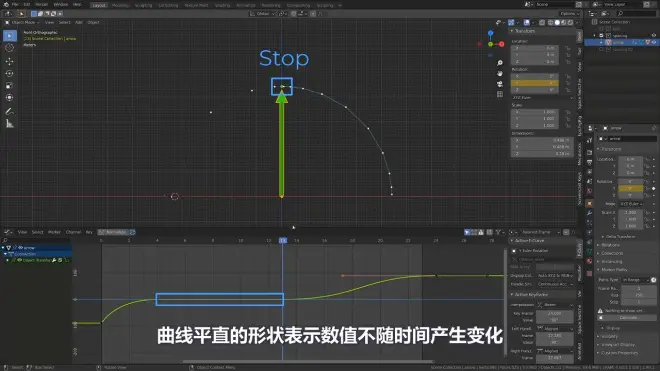The height and width of the screenshot is (371, 660).
Task: Open the Object properties tab icon
Action: 589,204
